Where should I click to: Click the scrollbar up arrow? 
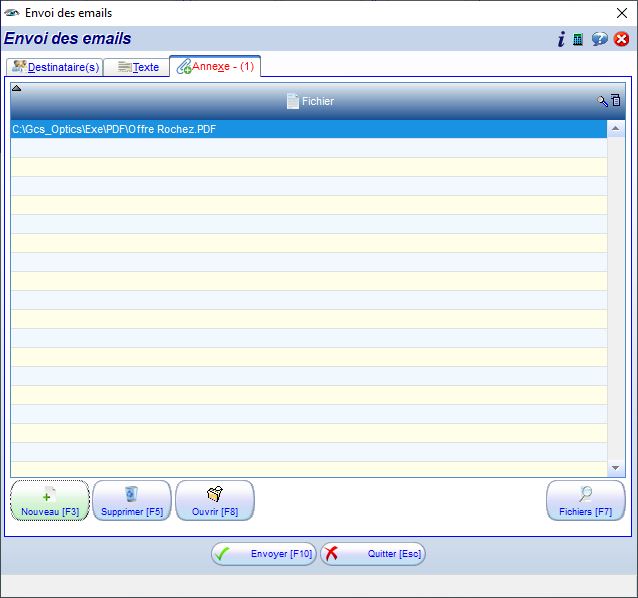coord(616,129)
